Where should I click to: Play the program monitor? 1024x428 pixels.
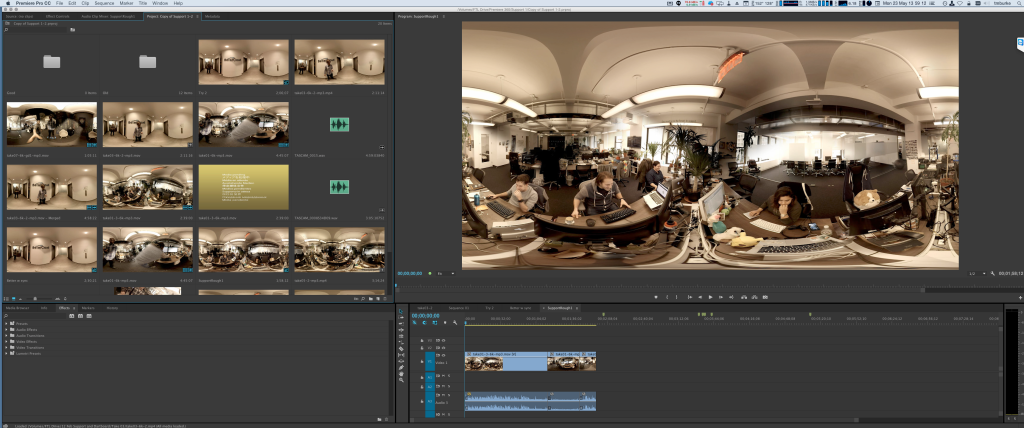click(711, 297)
